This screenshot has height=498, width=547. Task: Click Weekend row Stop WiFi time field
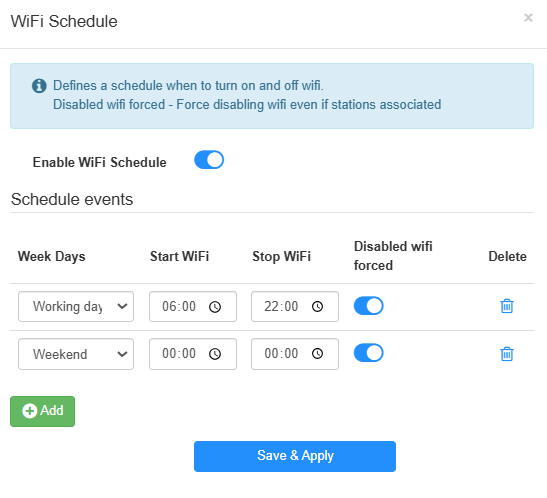coord(295,354)
